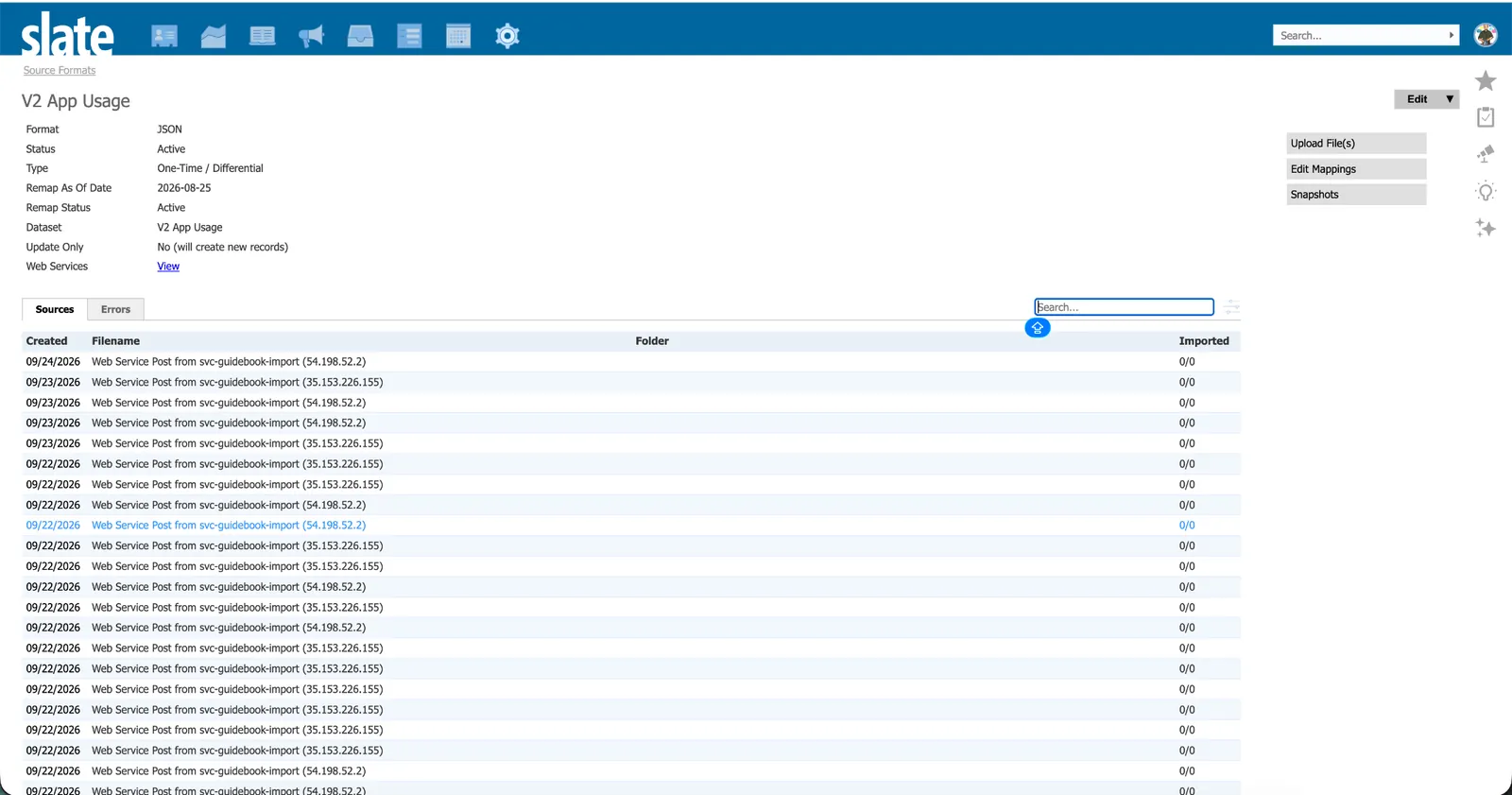Click the arrow inside the top search box

1452,35
